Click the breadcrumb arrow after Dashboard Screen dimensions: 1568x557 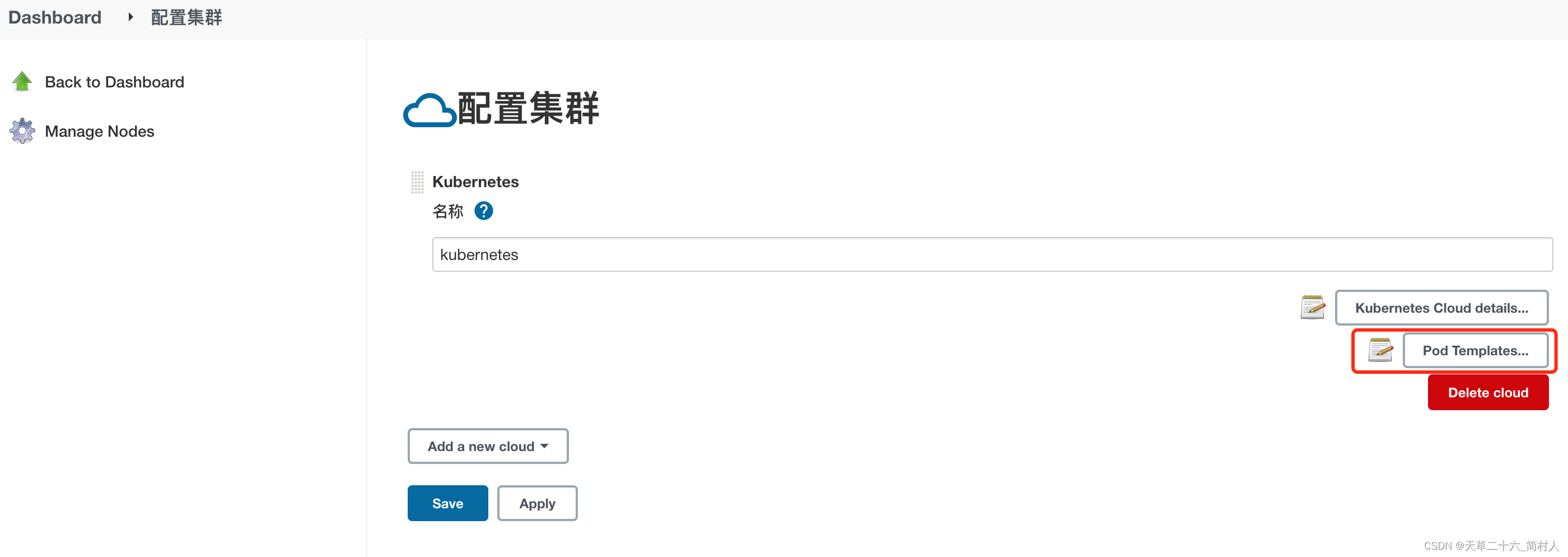(x=130, y=17)
